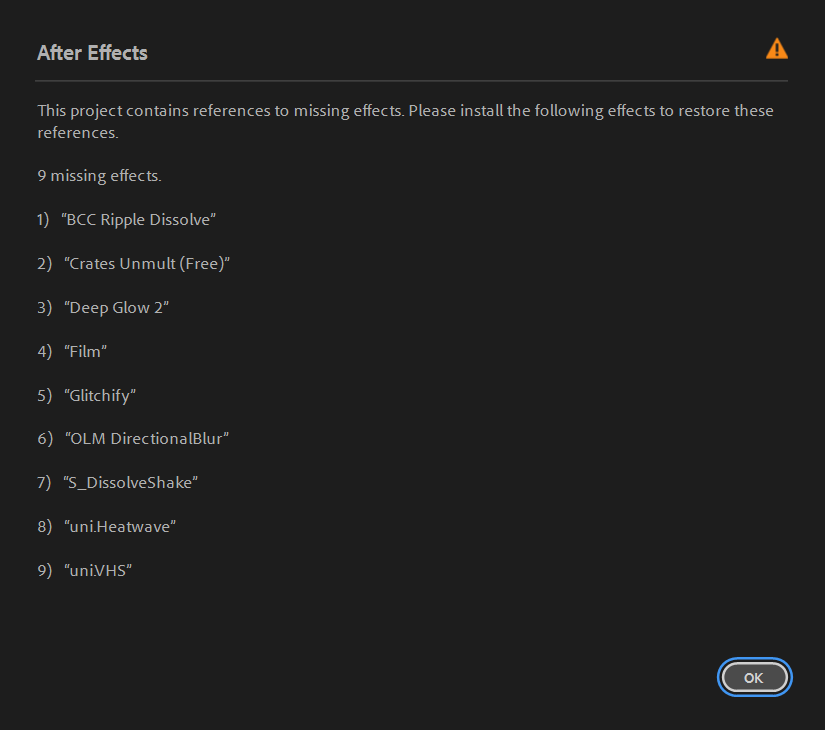825x730 pixels.
Task: Click the "6)" list number label
Action: pos(44,438)
